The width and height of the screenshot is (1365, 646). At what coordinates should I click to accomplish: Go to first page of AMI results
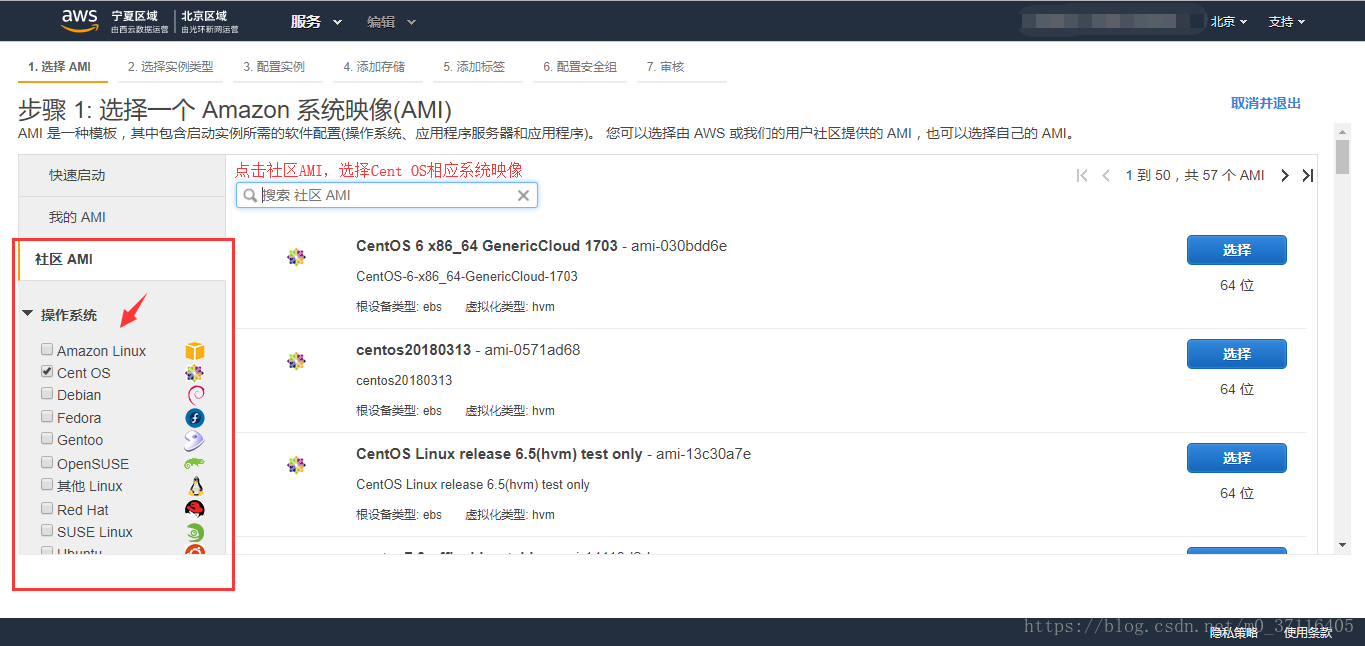click(x=1082, y=175)
